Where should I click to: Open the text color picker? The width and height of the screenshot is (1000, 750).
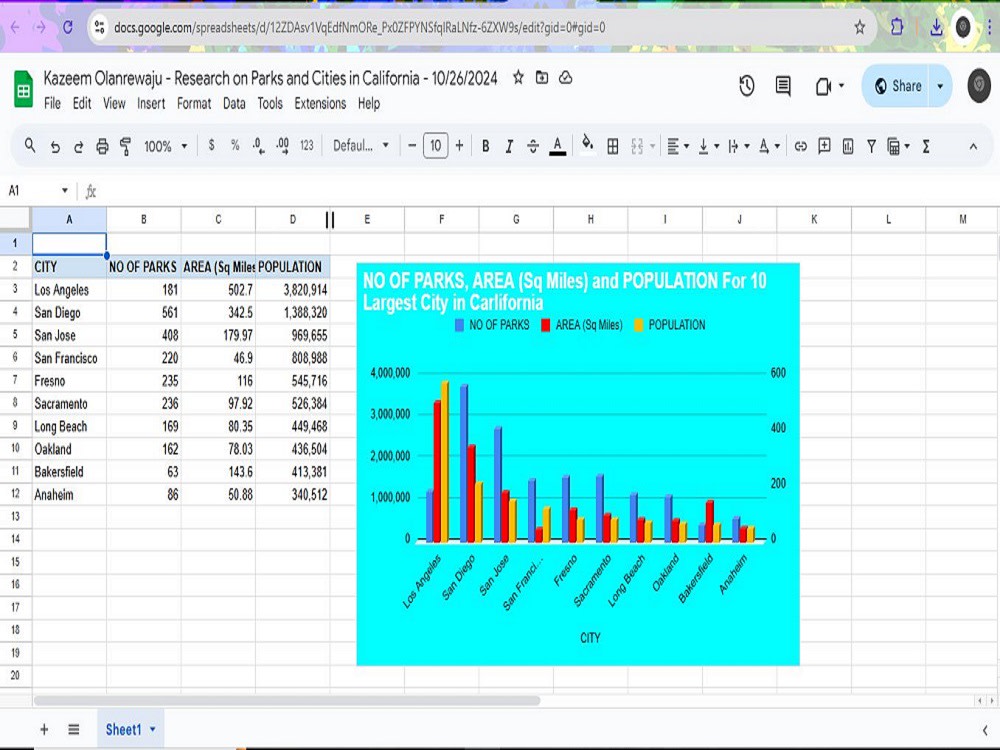(557, 147)
